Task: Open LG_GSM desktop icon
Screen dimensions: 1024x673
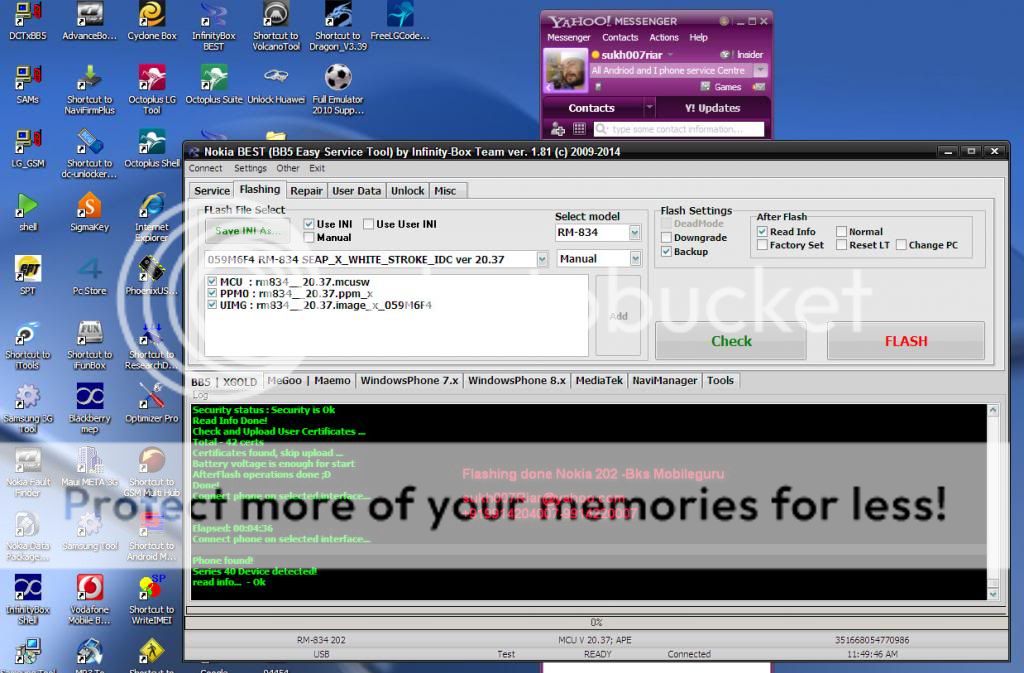Action: (28, 148)
